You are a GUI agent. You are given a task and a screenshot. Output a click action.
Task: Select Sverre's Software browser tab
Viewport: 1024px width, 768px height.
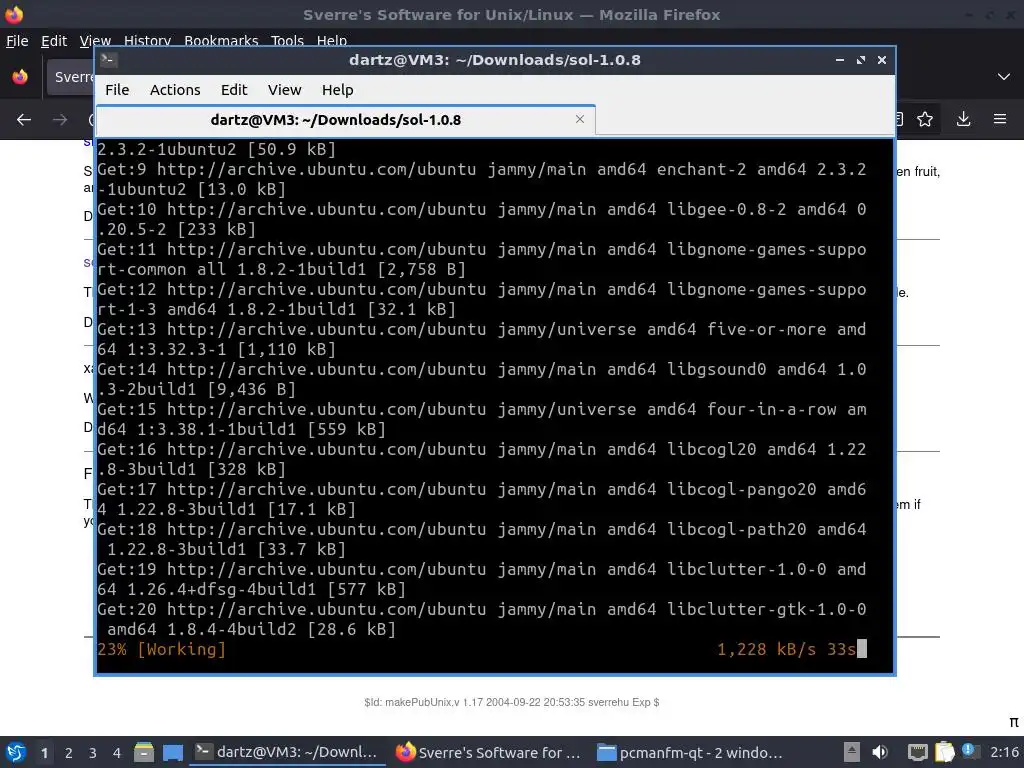[71, 77]
